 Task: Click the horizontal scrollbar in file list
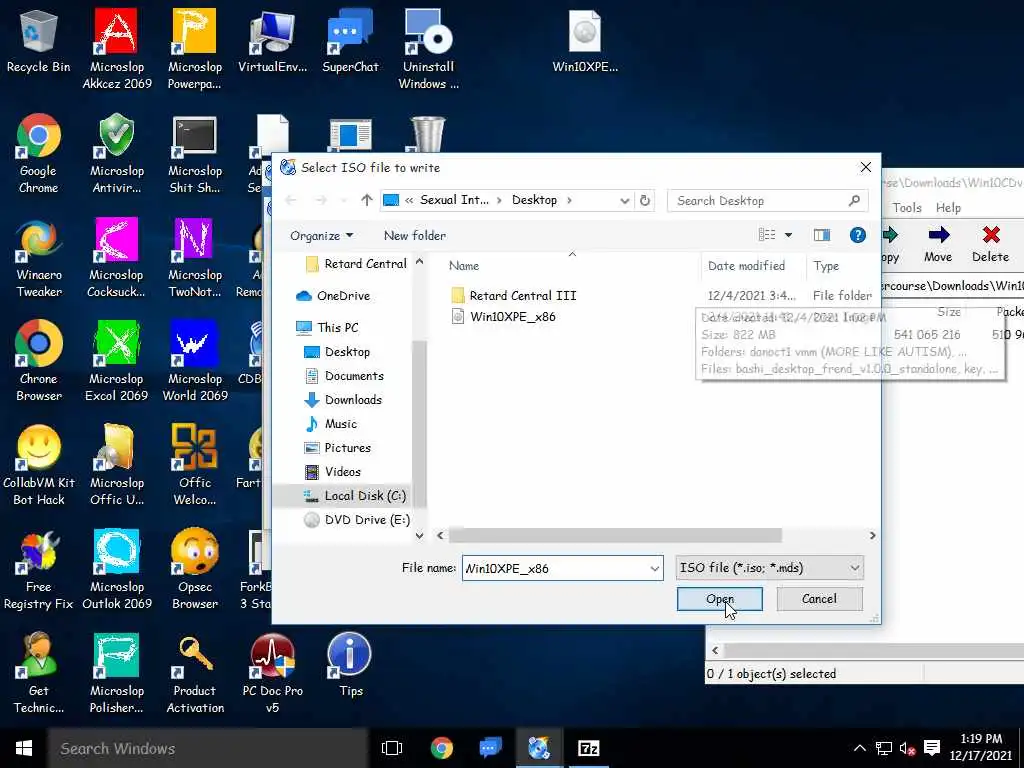pyautogui.click(x=615, y=536)
